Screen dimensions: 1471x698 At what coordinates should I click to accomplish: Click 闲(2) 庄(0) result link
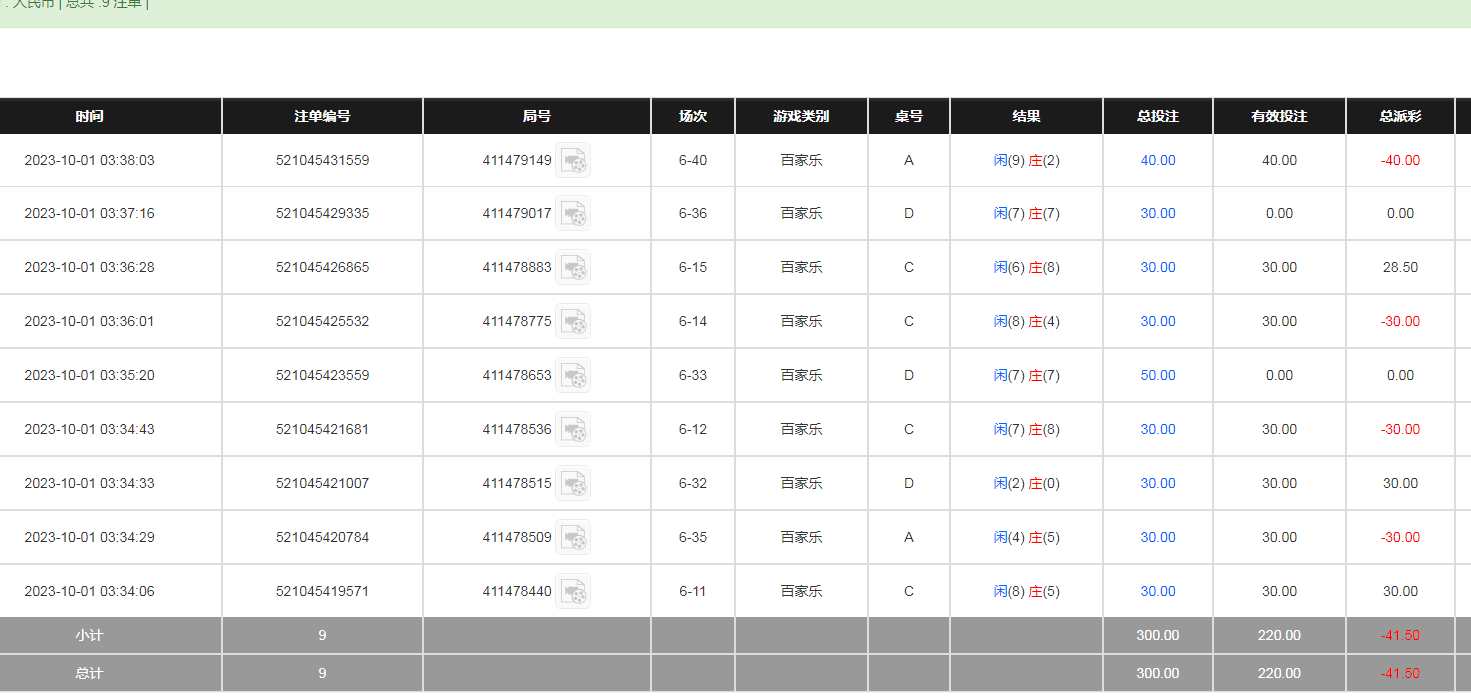tap(1026, 483)
